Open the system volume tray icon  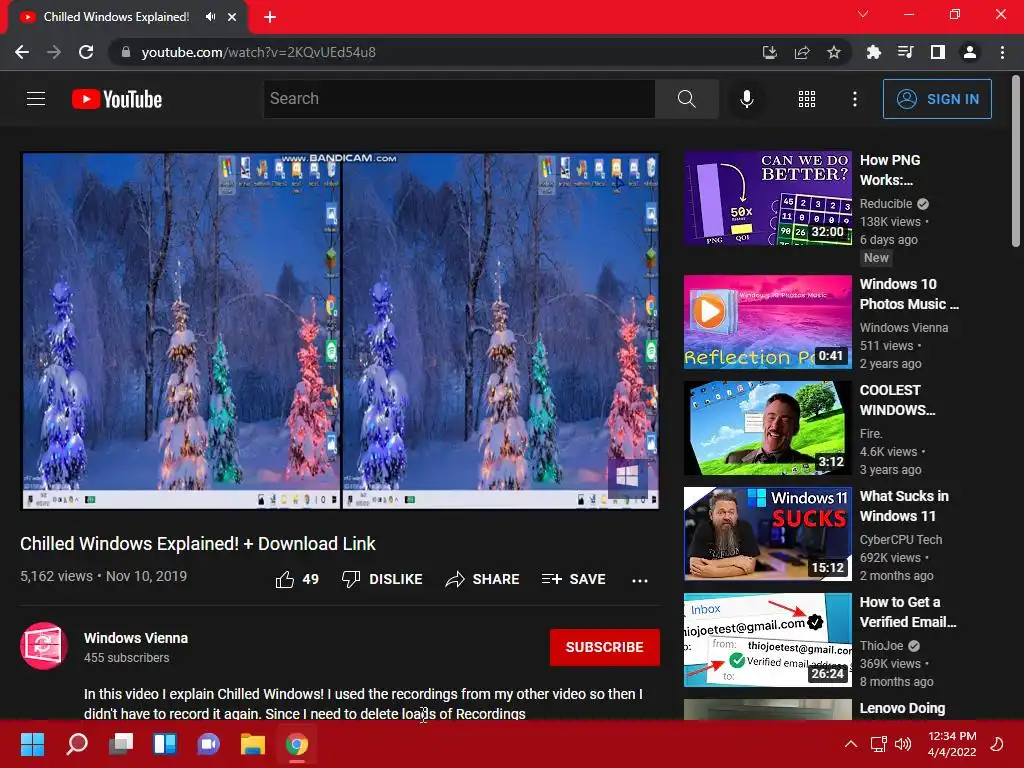(903, 744)
